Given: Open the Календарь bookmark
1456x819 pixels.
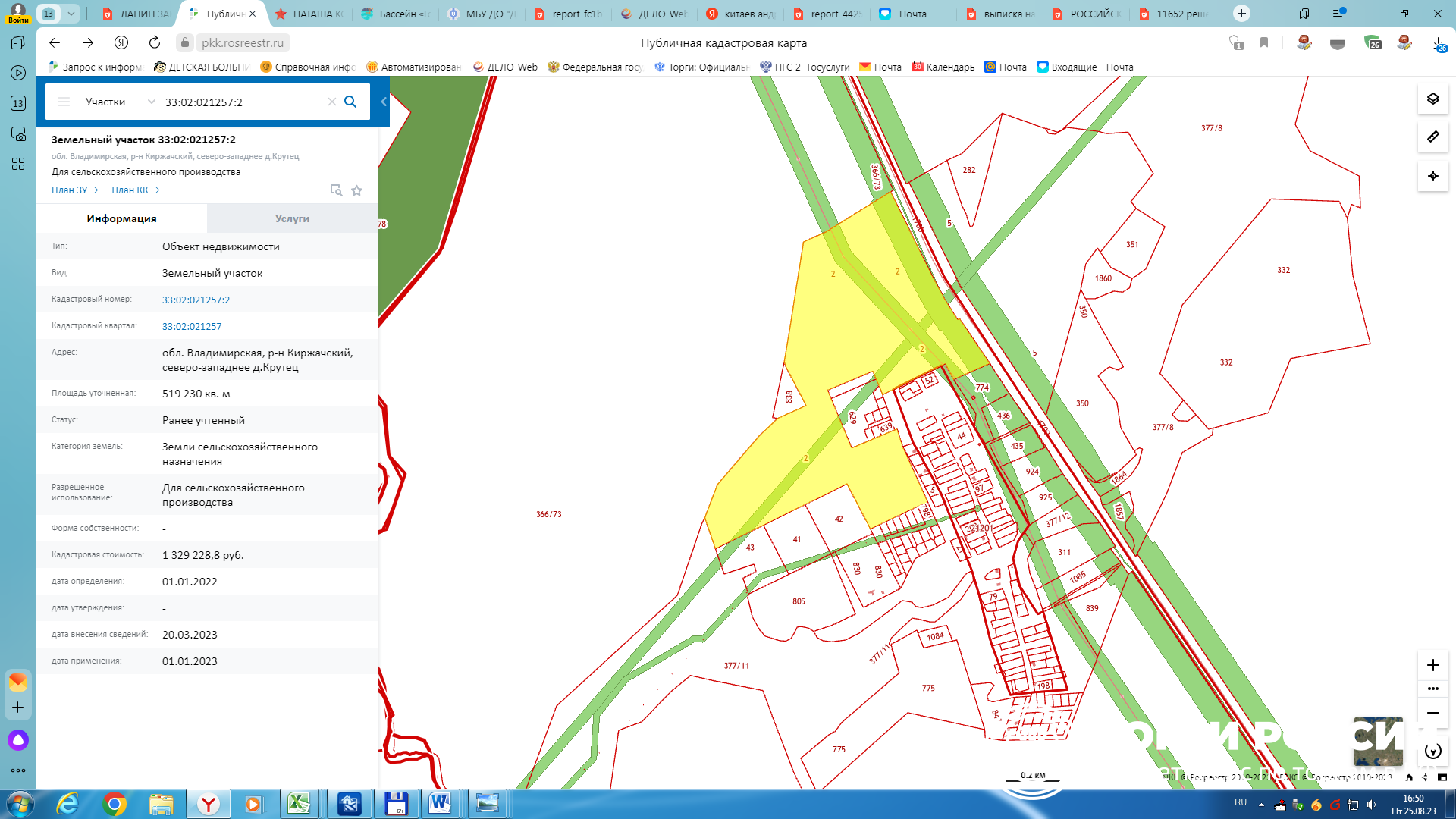Looking at the screenshot, I should click(x=943, y=67).
